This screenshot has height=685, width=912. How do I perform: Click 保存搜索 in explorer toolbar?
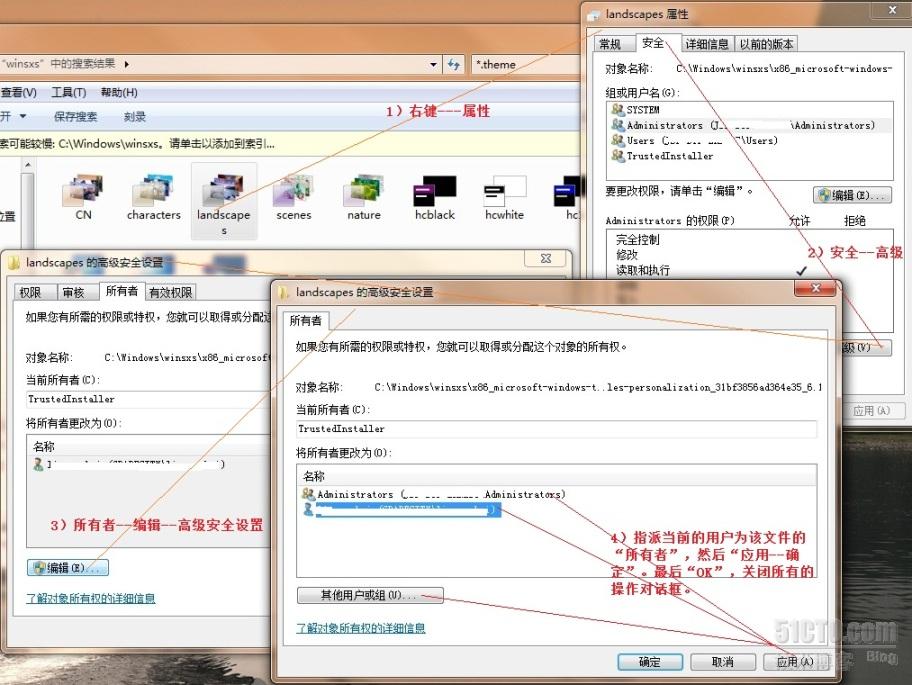coord(76,116)
